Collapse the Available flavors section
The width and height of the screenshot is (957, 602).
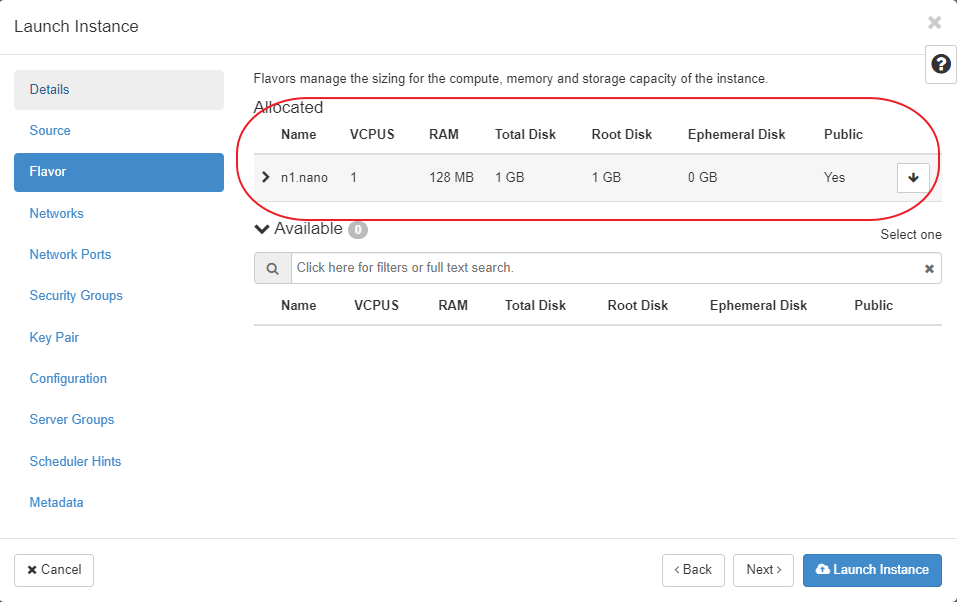(x=263, y=229)
